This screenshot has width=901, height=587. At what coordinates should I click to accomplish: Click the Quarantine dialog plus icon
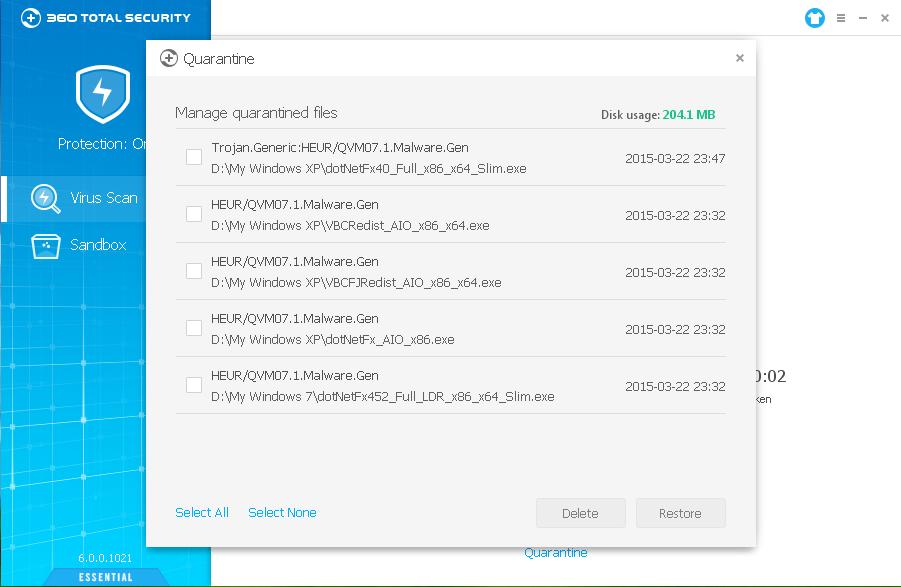[x=168, y=58]
